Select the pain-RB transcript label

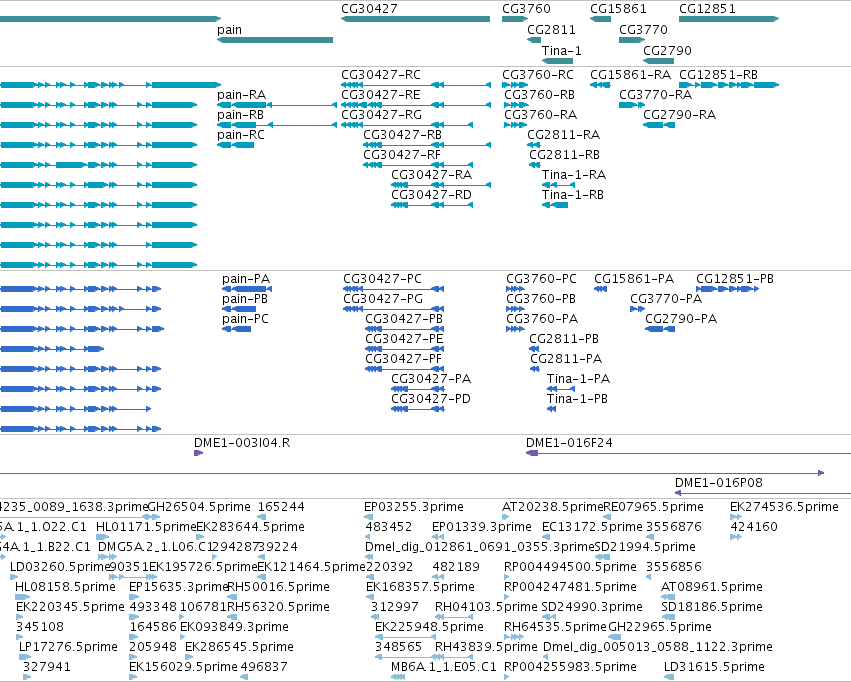240,115
